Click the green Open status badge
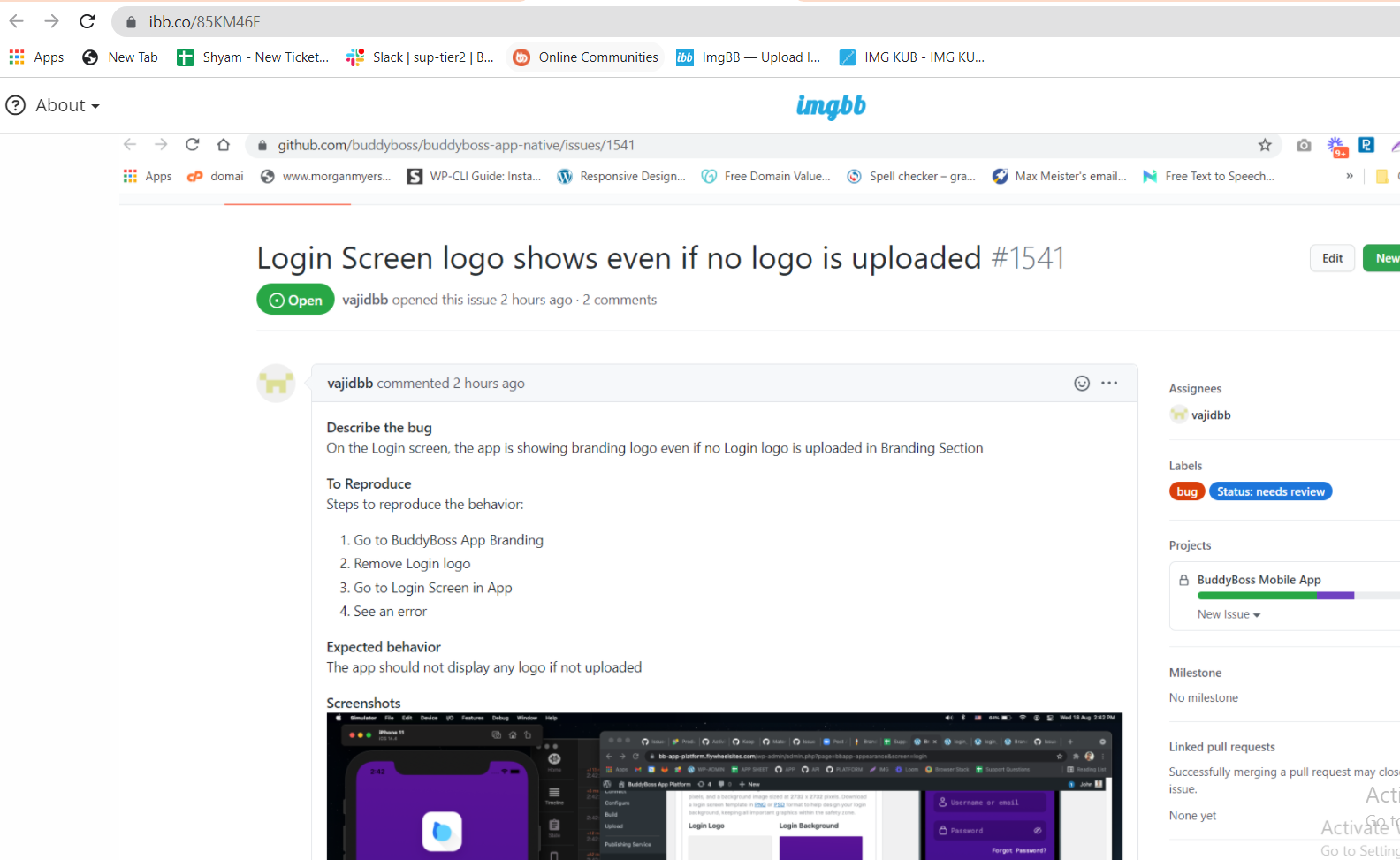This screenshot has width=1400, height=860. 295,300
